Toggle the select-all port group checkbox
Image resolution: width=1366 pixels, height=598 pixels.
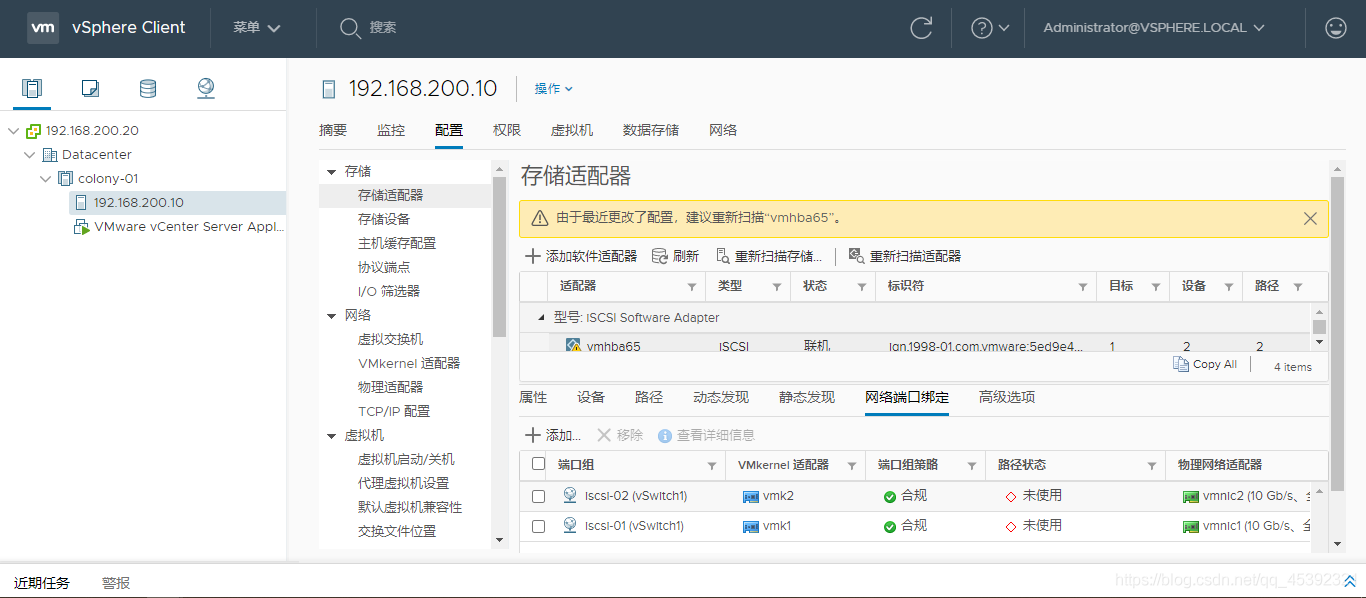click(539, 464)
